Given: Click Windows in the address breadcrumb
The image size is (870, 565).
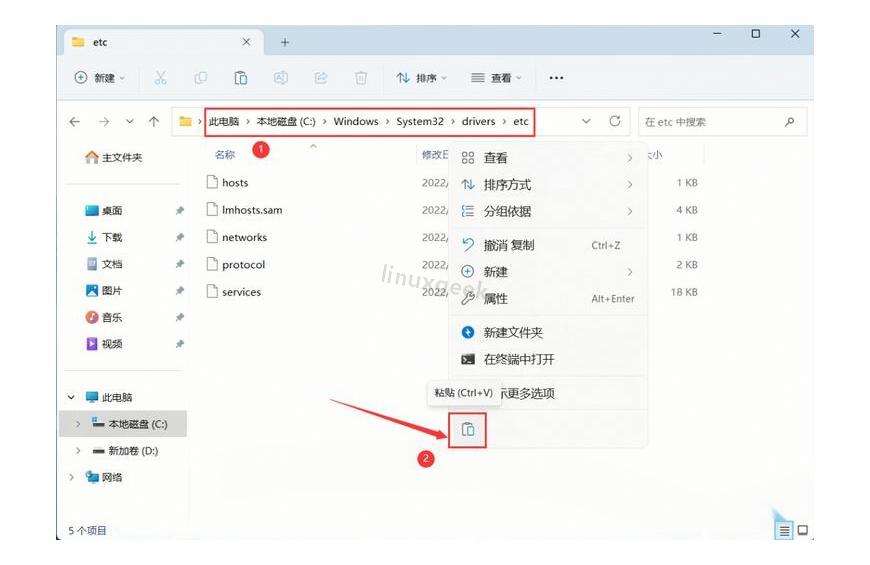Looking at the screenshot, I should [x=356, y=122].
